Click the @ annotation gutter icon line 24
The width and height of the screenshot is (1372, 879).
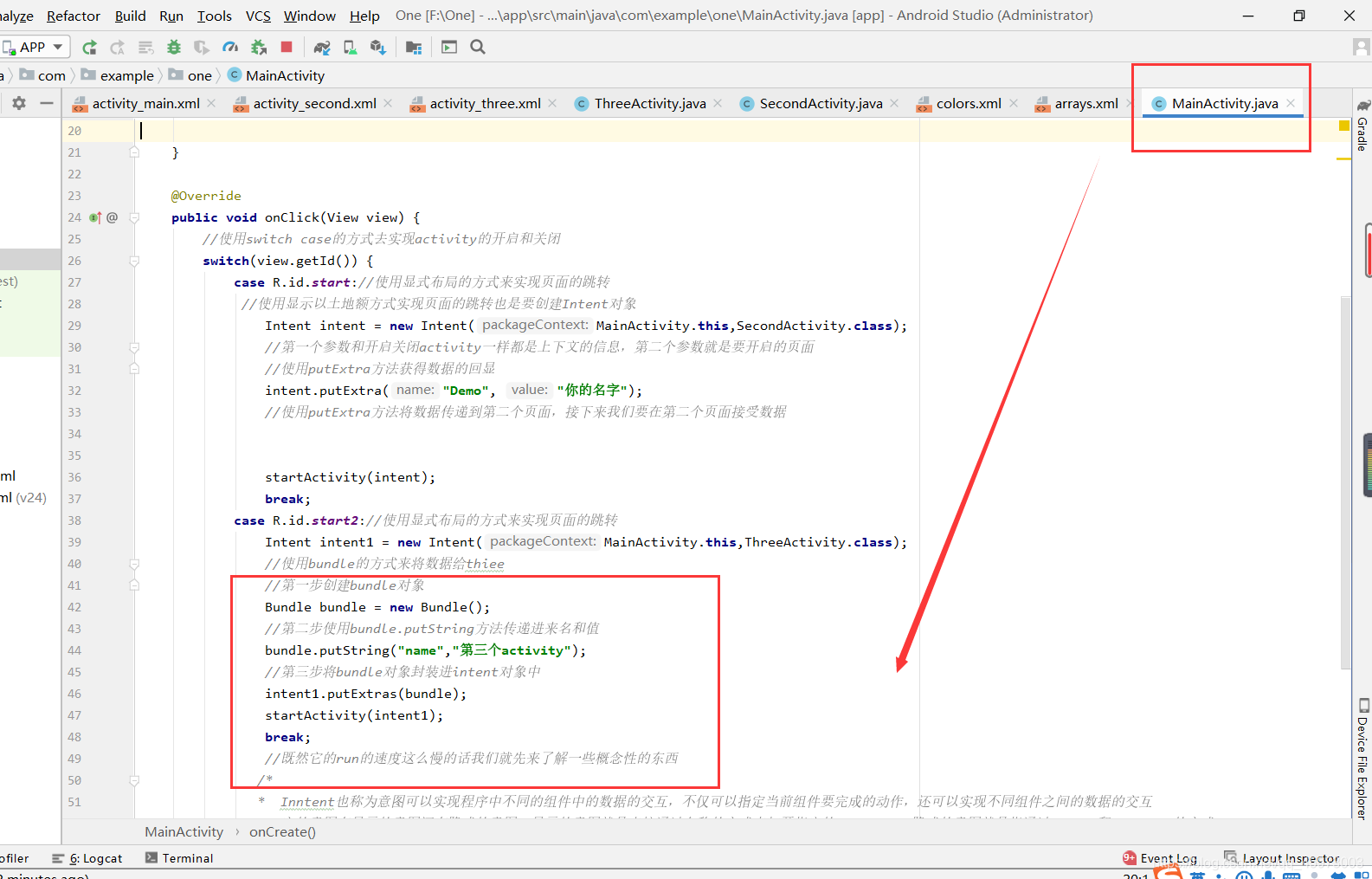[x=113, y=217]
